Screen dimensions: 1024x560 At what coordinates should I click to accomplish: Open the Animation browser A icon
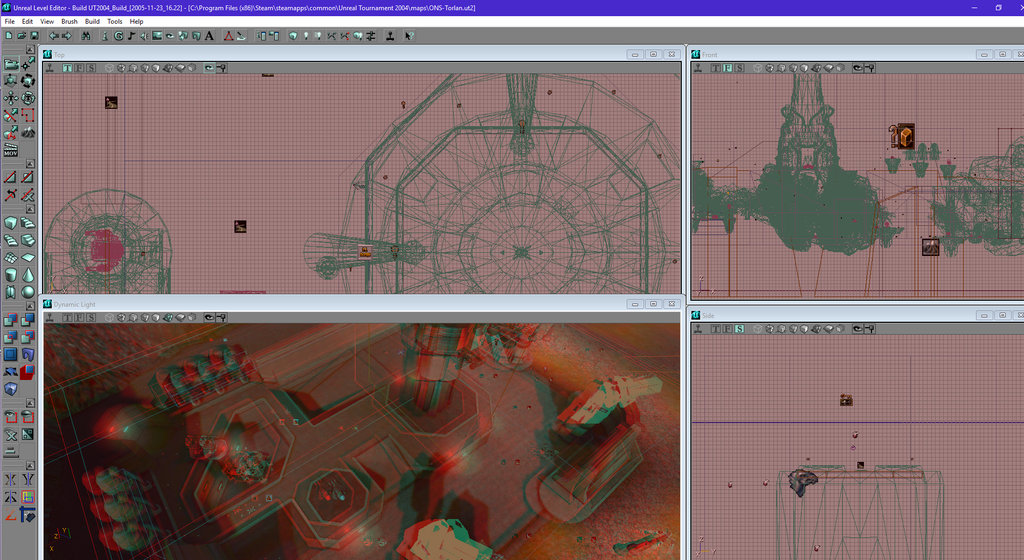pos(209,36)
